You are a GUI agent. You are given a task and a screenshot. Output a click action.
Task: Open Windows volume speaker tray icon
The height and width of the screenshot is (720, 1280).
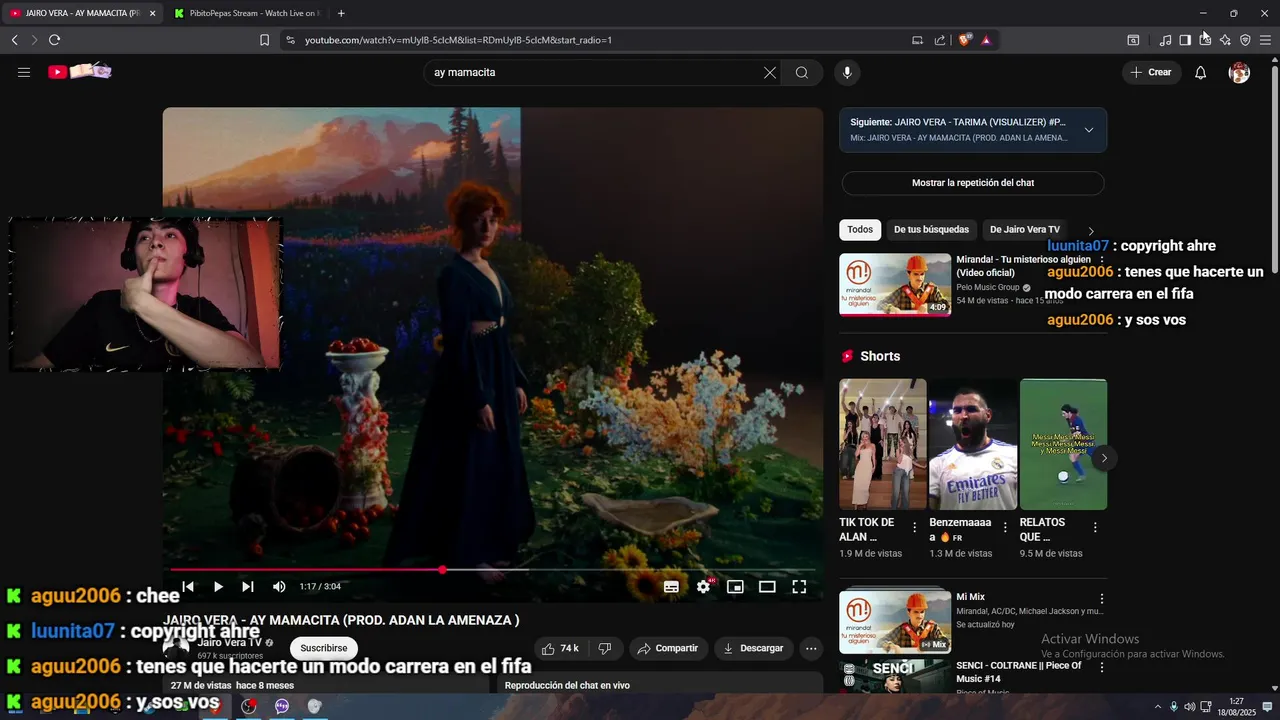tap(1190, 707)
